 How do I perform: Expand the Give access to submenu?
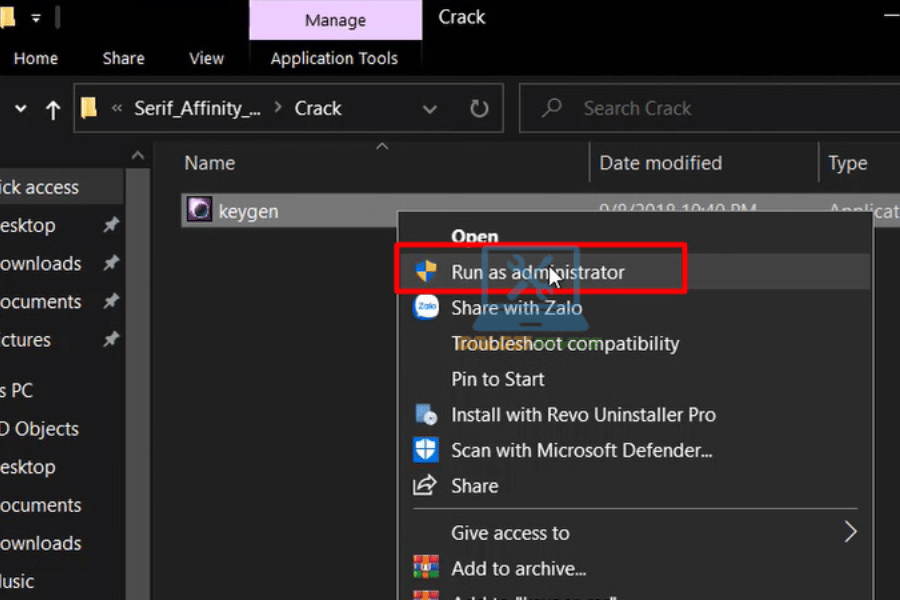click(x=850, y=532)
